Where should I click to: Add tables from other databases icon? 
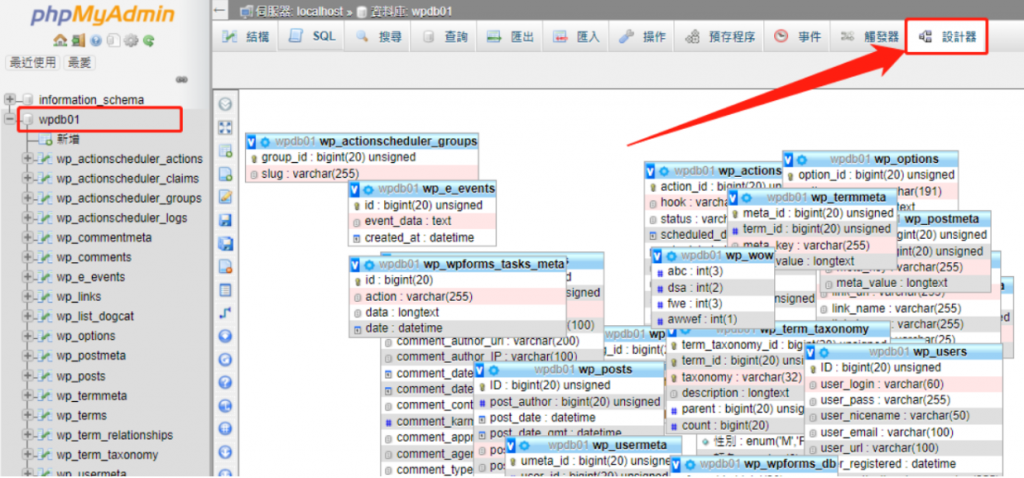tap(225, 151)
